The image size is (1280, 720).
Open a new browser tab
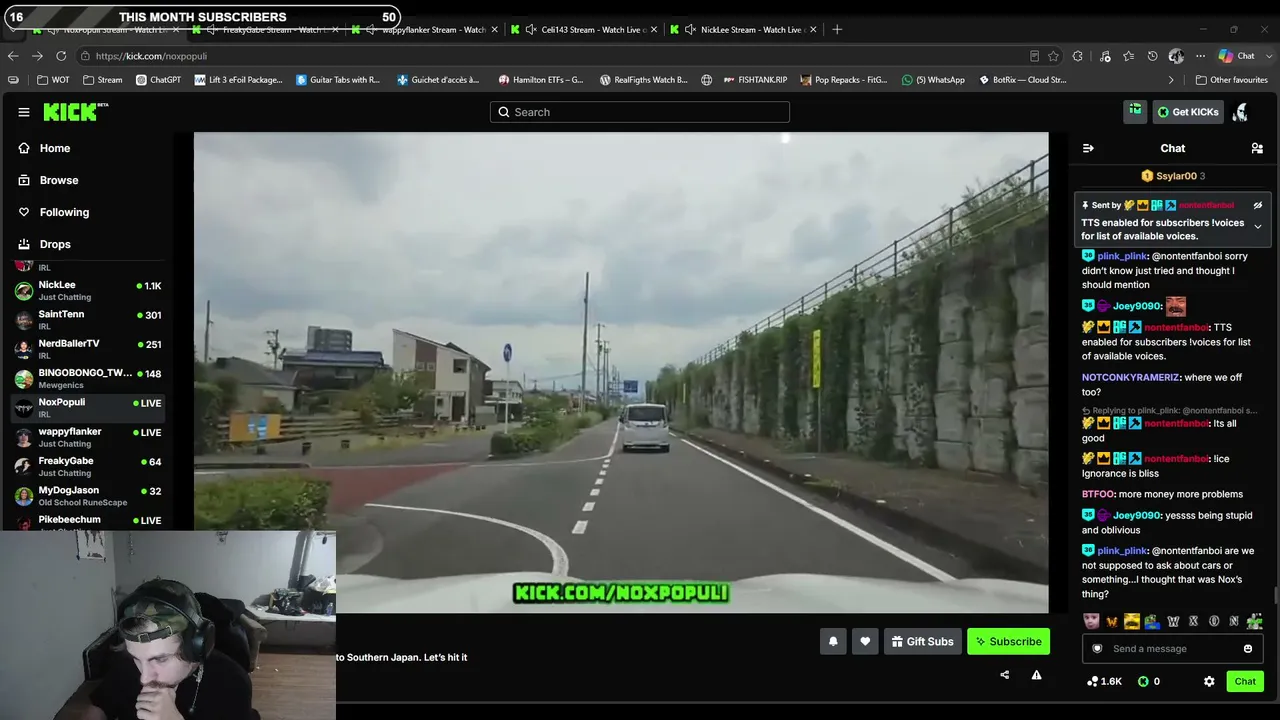click(837, 30)
